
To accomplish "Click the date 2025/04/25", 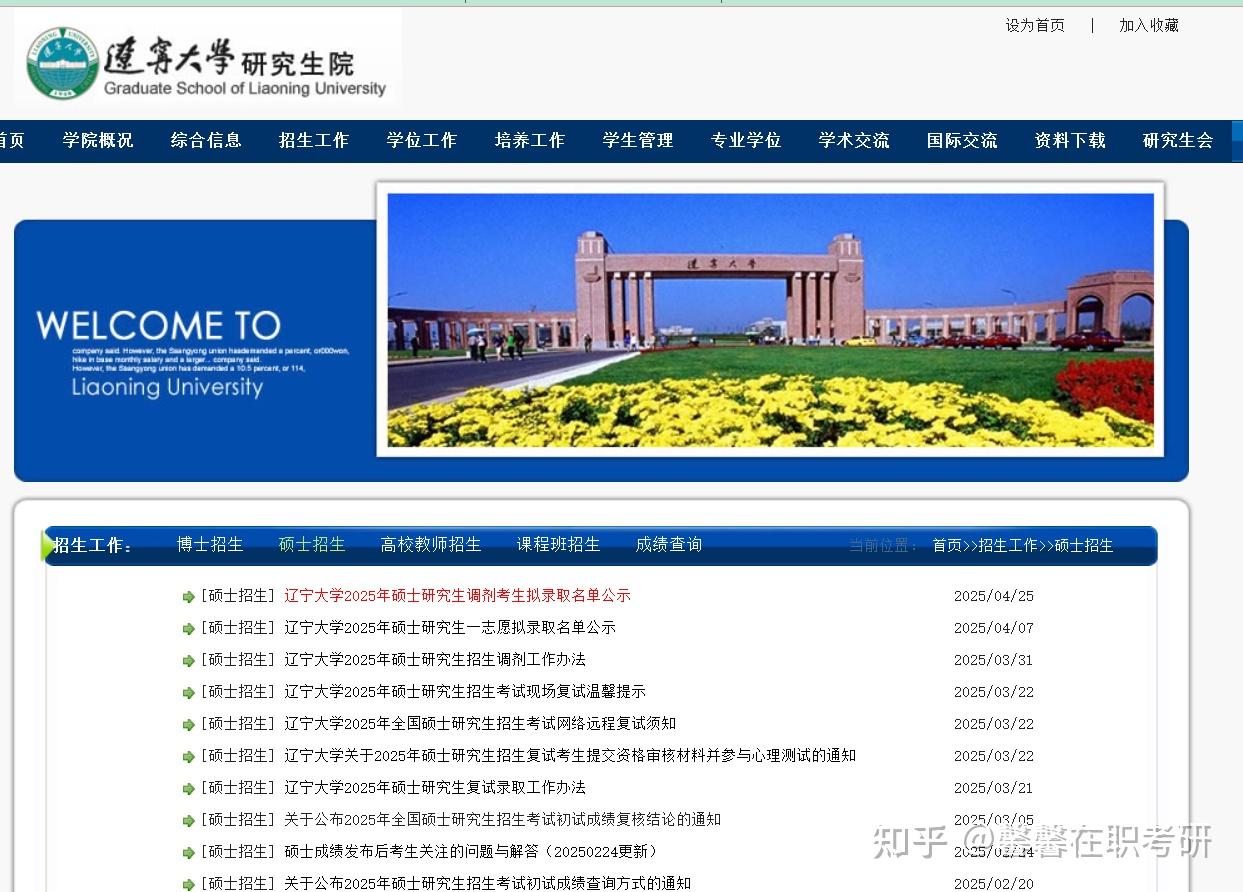I will click(994, 596).
